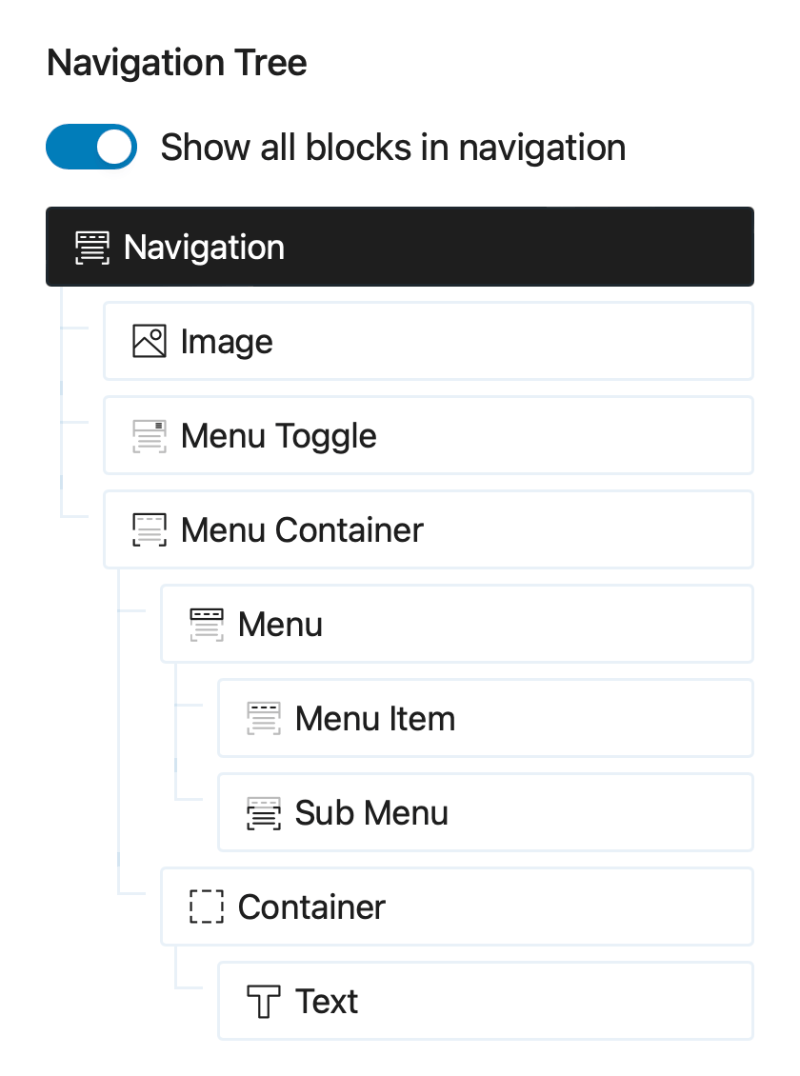Image resolution: width=800 pixels, height=1076 pixels.
Task: Click the Menu Toggle block icon
Action: click(149, 436)
